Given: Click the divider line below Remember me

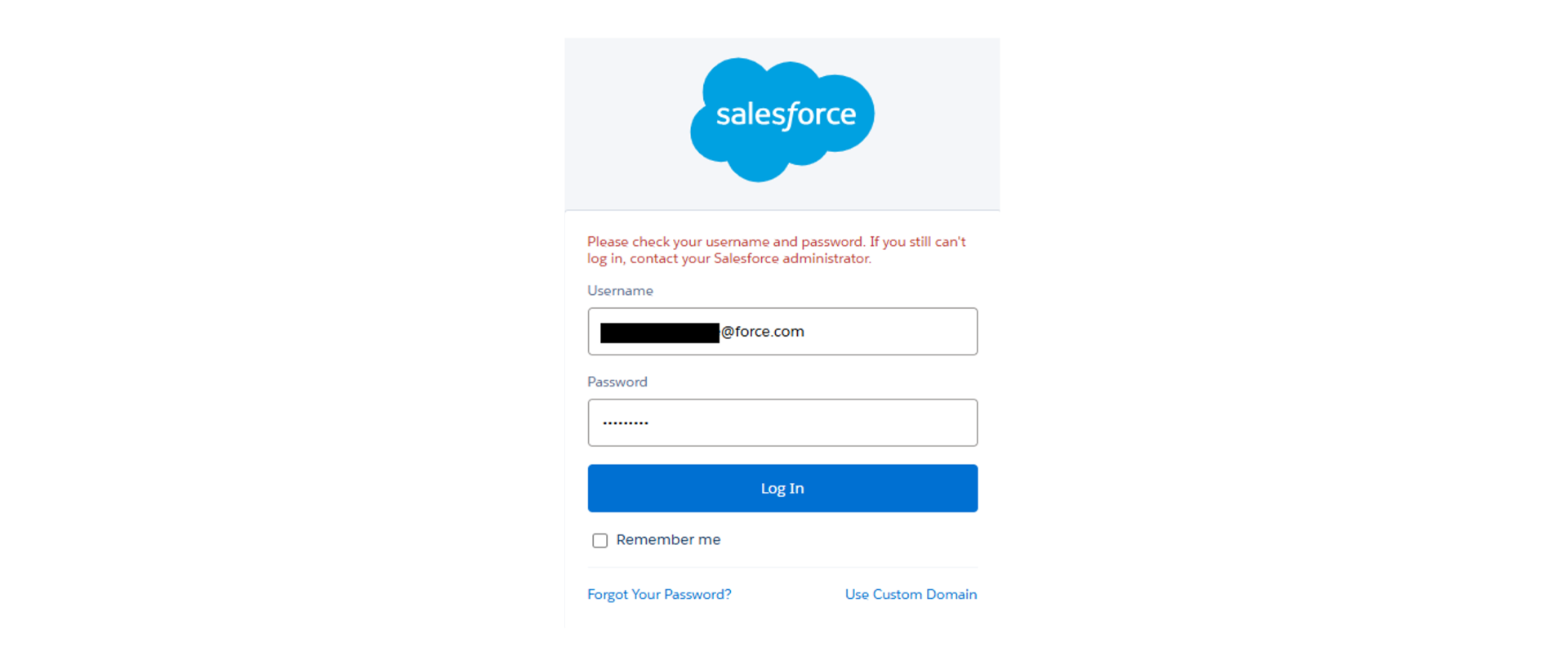Looking at the screenshot, I should pos(782,567).
